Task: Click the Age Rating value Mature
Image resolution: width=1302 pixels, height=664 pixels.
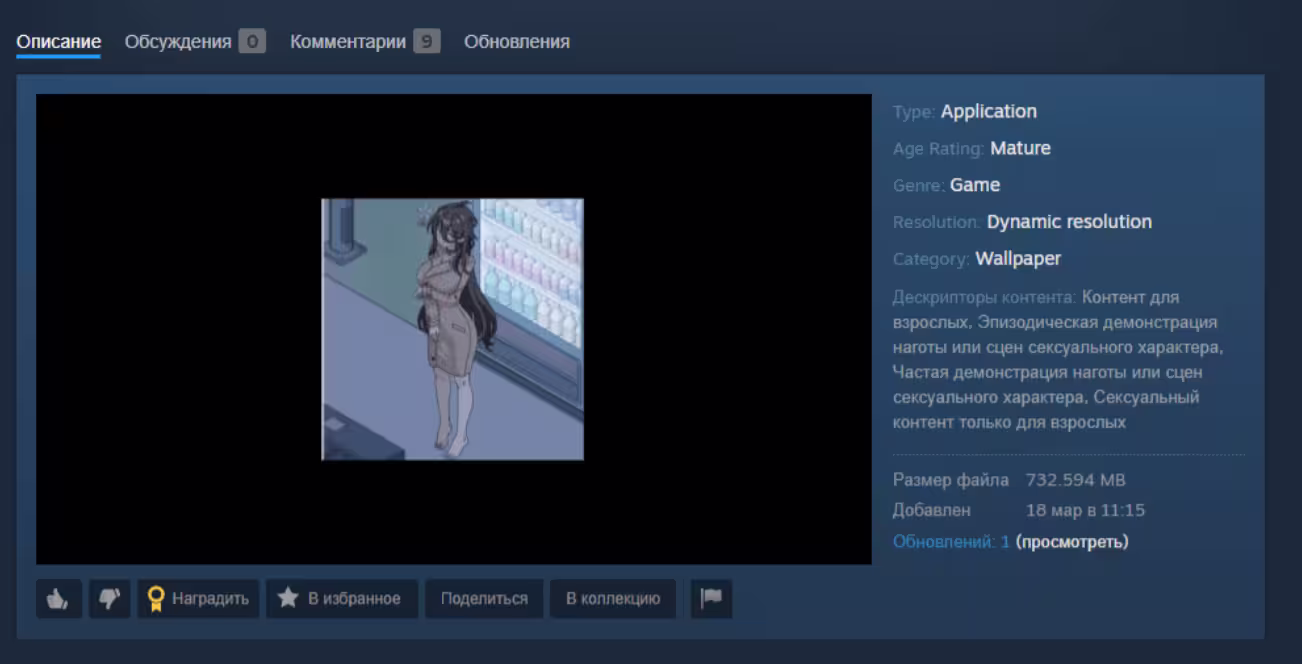Action: pos(1020,149)
